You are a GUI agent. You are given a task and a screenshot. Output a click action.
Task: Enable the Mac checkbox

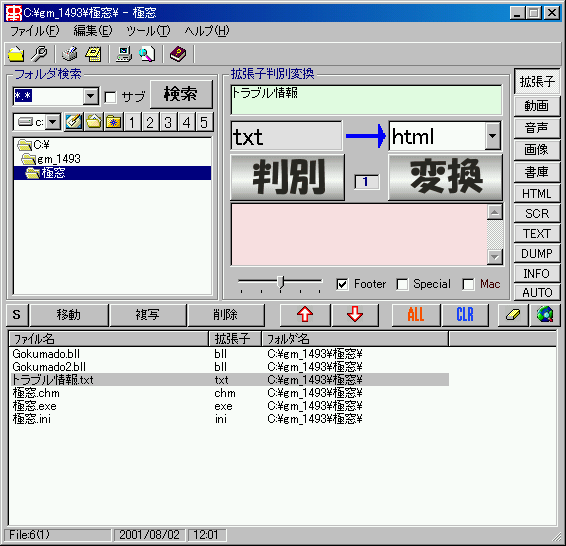(x=468, y=284)
